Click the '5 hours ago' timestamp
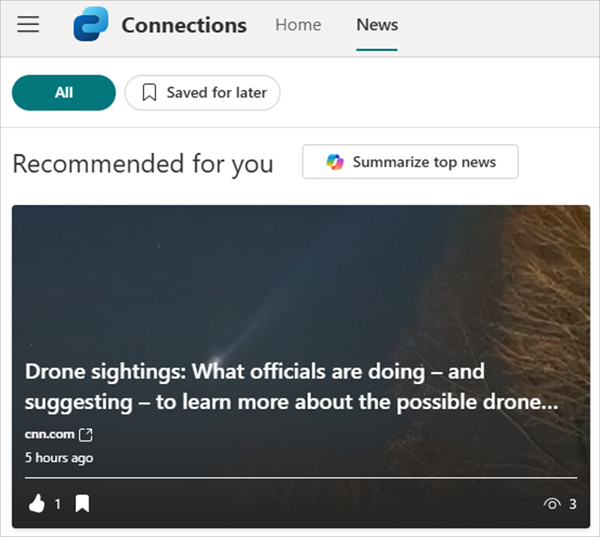Screen dimensions: 600x537 click(x=59, y=457)
